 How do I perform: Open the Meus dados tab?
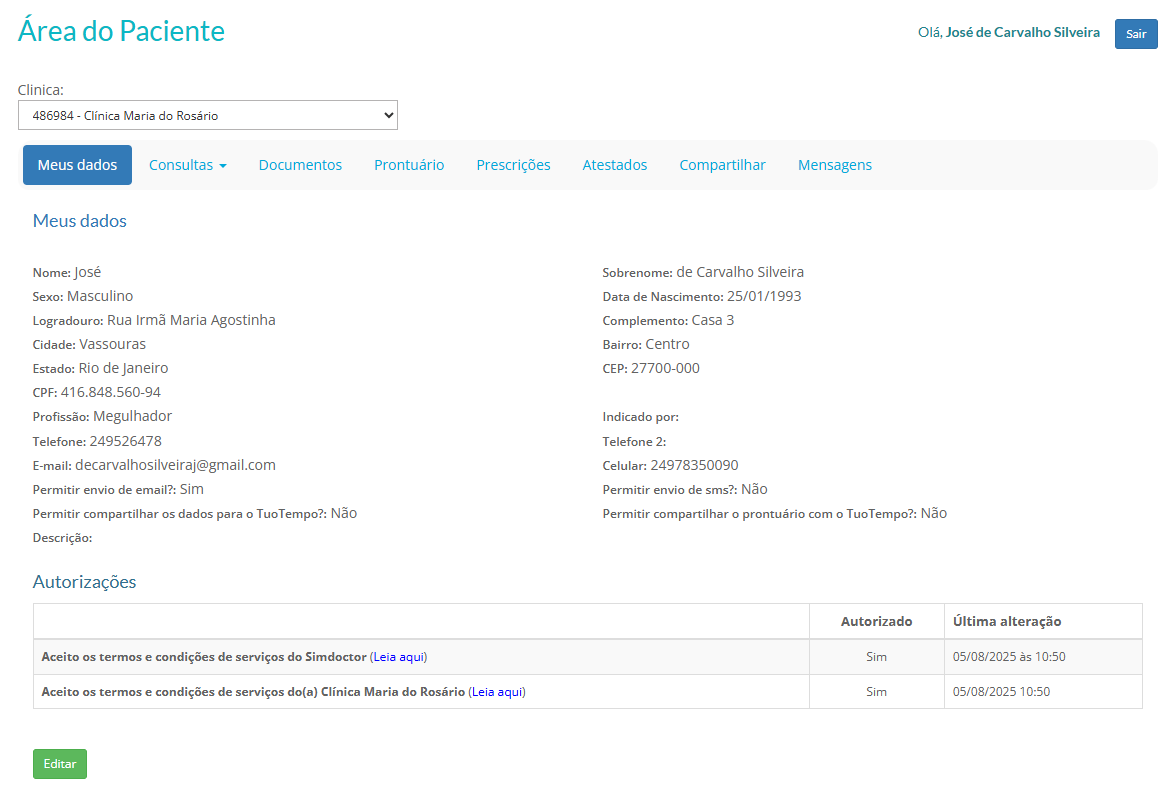pos(77,165)
